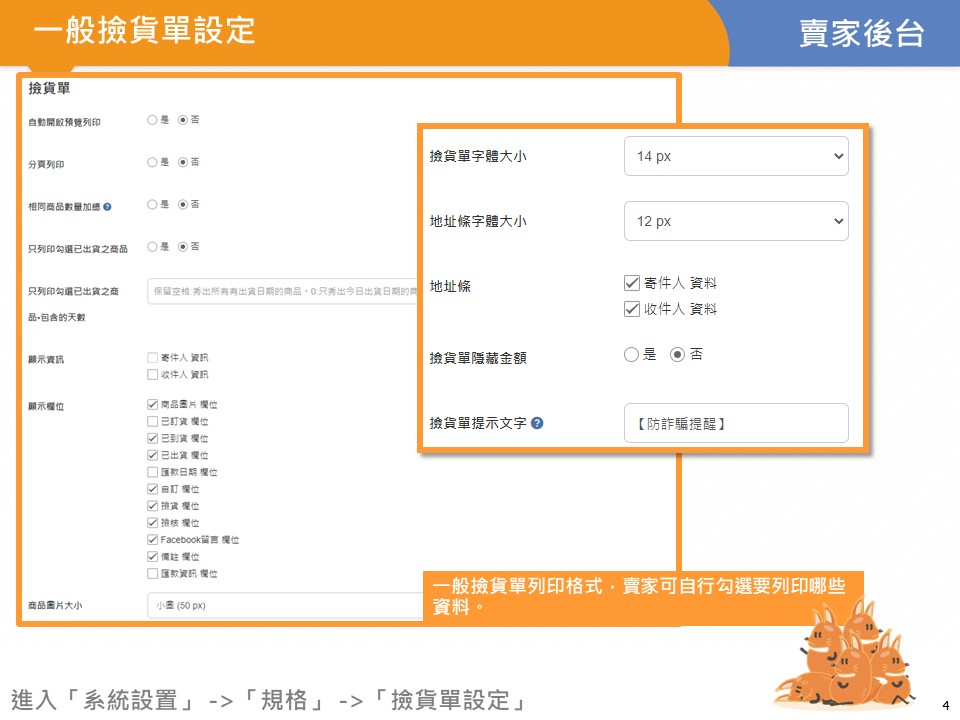
Task: Select 是 for 自動開啟預覽列印
Action: (x=152, y=120)
